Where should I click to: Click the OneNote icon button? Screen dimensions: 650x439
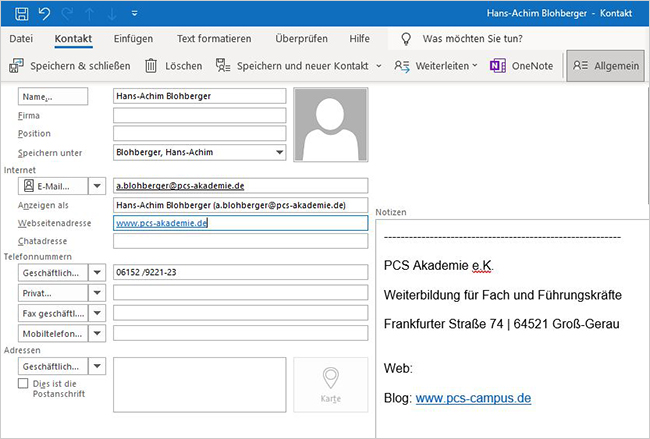click(x=521, y=66)
